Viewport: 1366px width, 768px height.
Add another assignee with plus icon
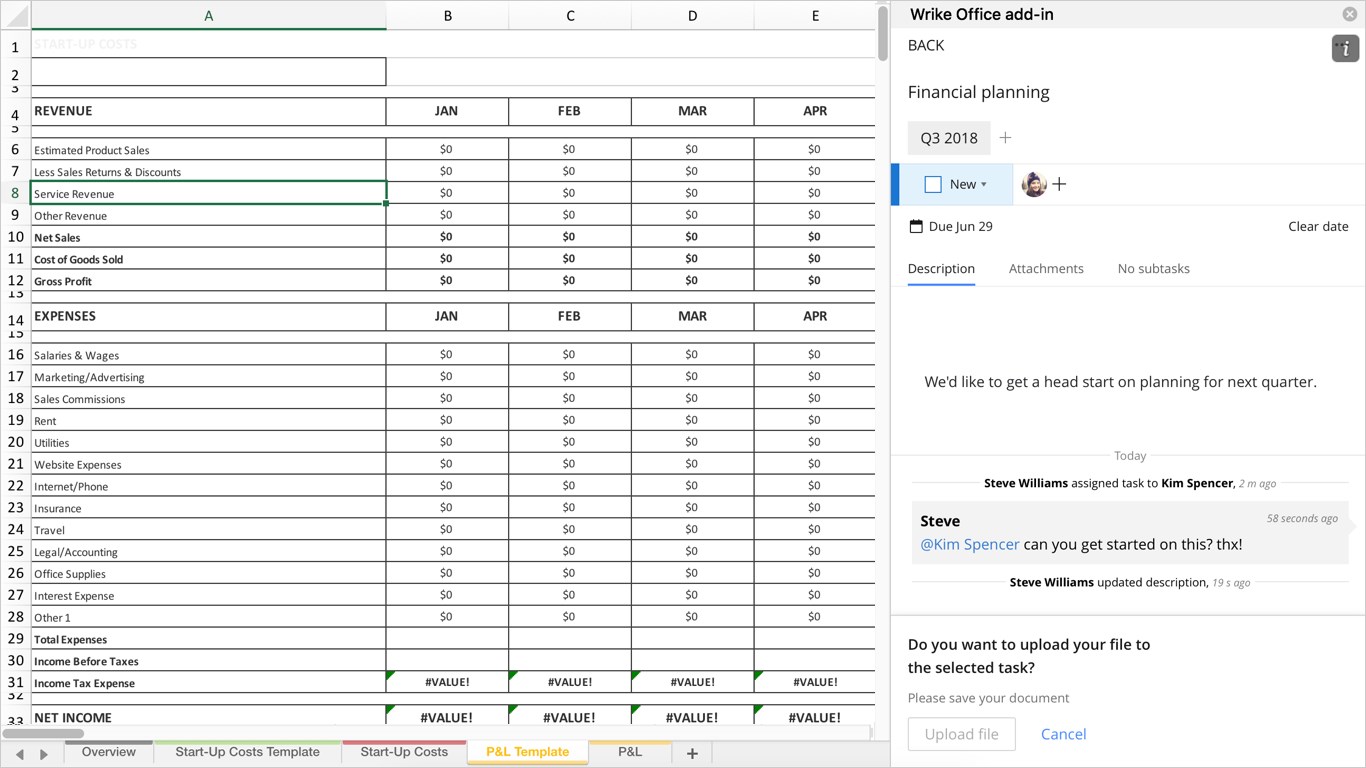[1059, 184]
